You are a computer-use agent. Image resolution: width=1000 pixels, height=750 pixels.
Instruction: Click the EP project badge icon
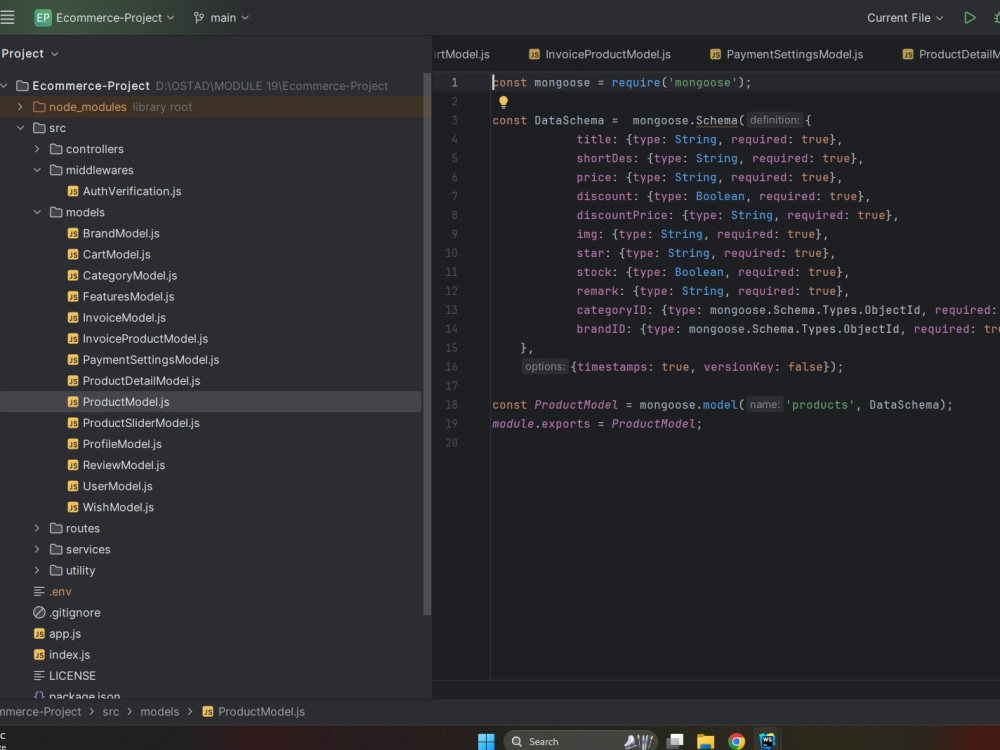pos(43,18)
